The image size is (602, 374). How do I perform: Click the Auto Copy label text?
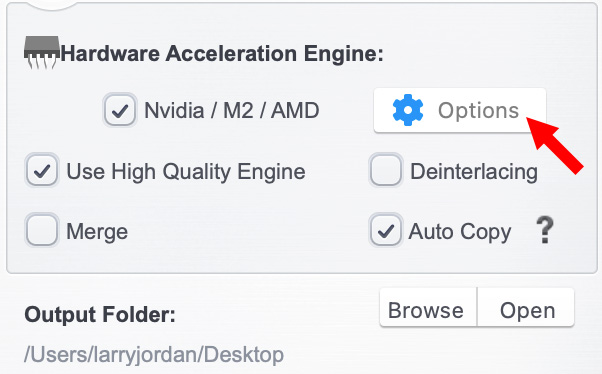[x=460, y=232]
